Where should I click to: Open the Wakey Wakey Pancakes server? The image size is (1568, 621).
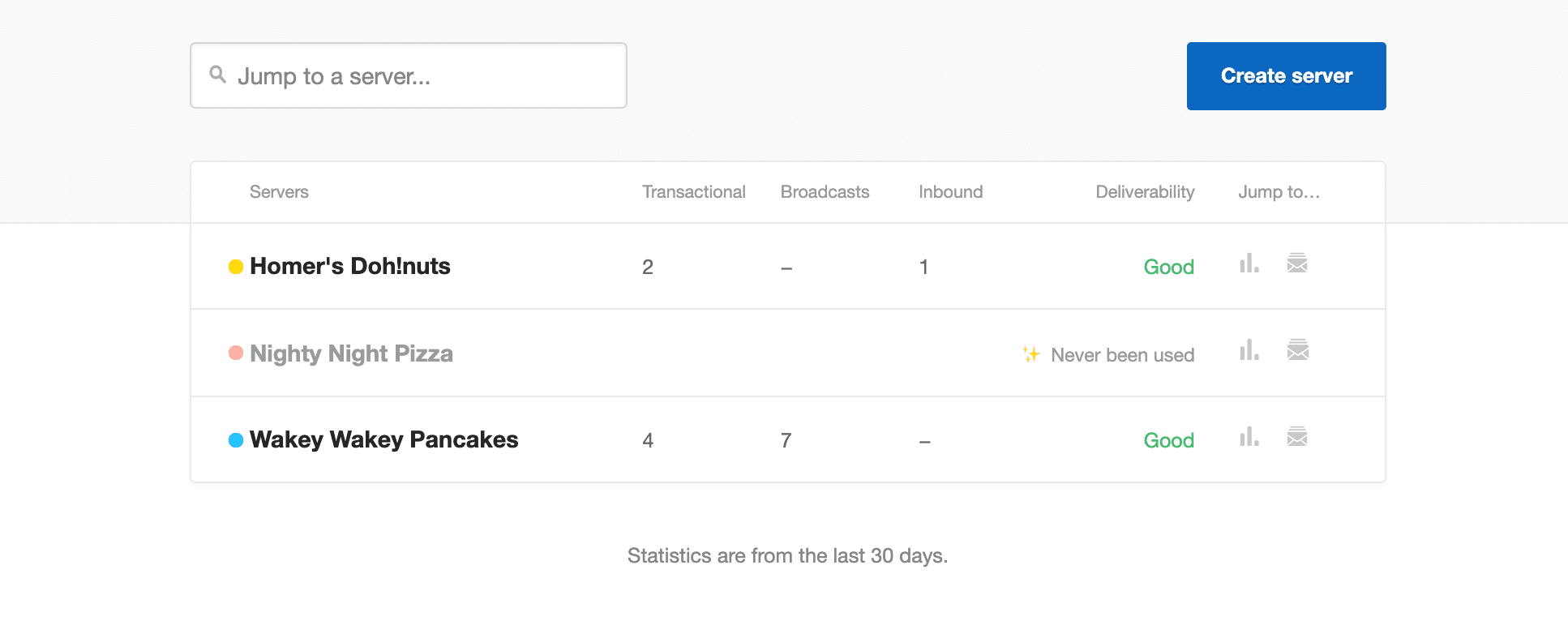(383, 439)
